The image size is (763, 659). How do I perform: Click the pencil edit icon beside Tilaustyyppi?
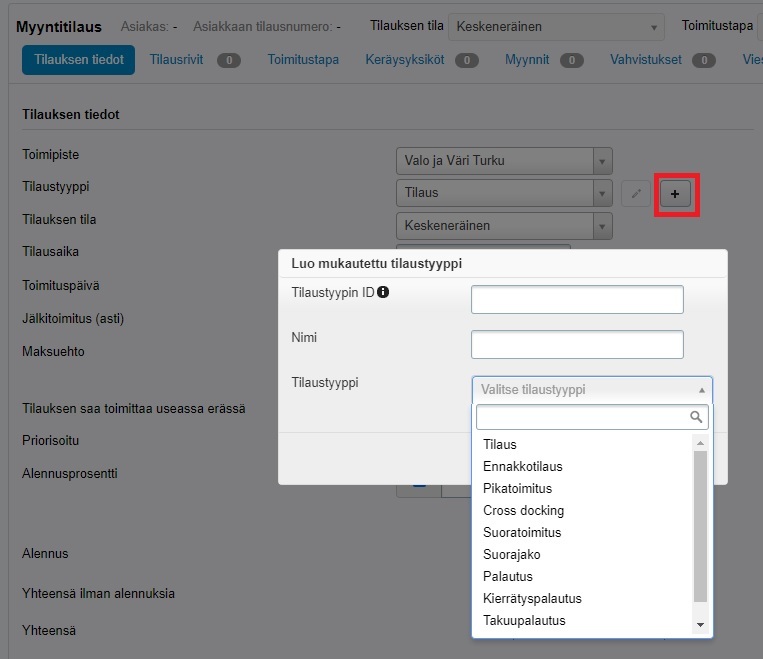click(x=635, y=194)
